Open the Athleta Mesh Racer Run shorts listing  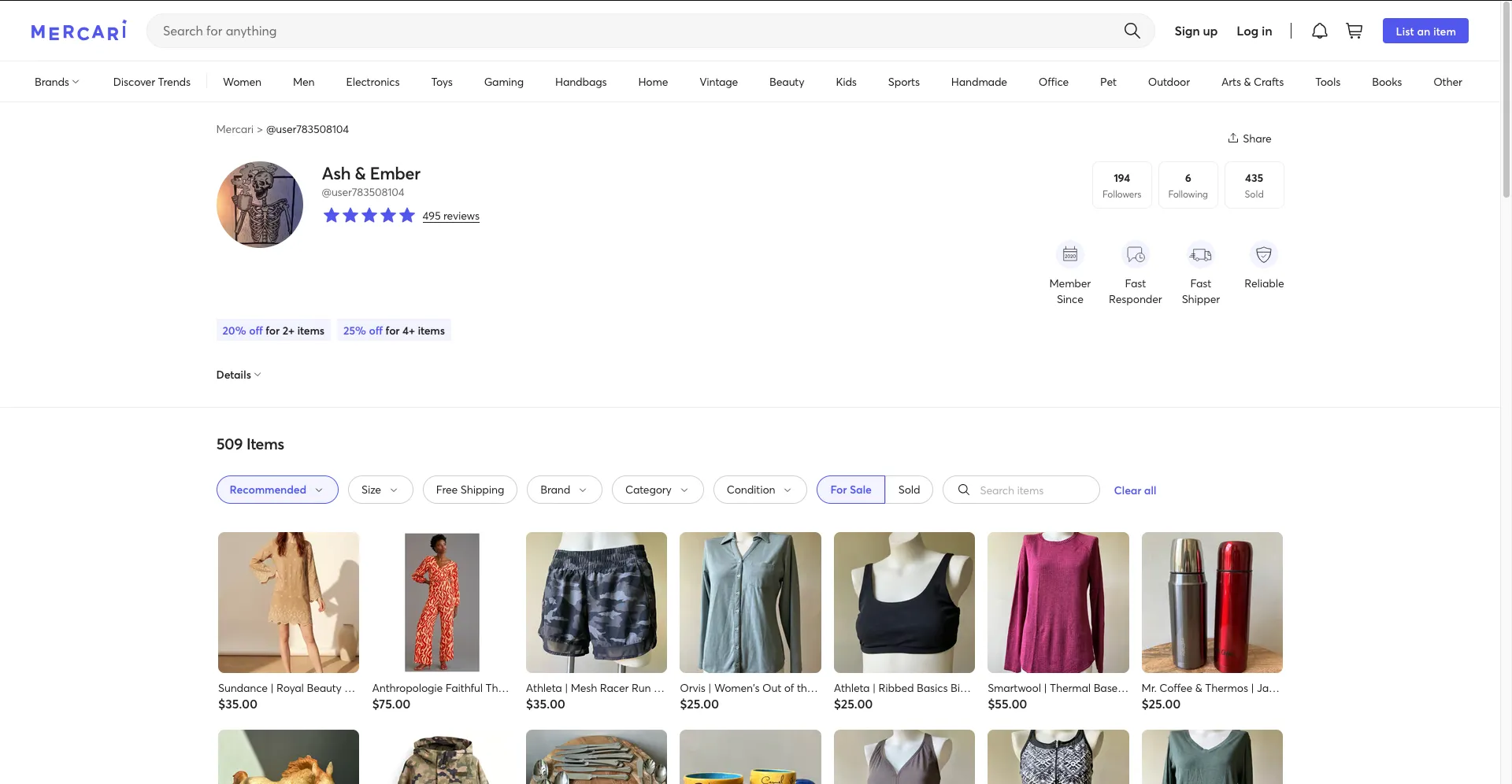596,622
